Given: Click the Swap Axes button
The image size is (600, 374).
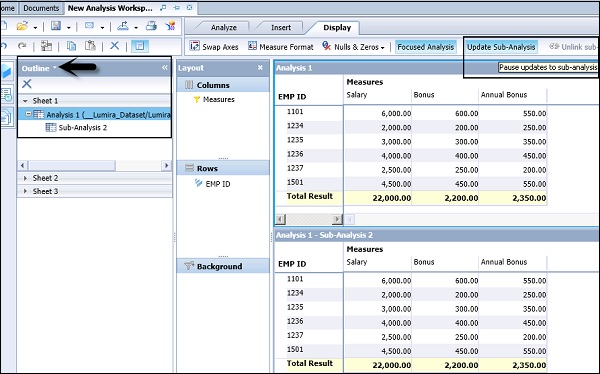Looking at the screenshot, I should tap(214, 47).
